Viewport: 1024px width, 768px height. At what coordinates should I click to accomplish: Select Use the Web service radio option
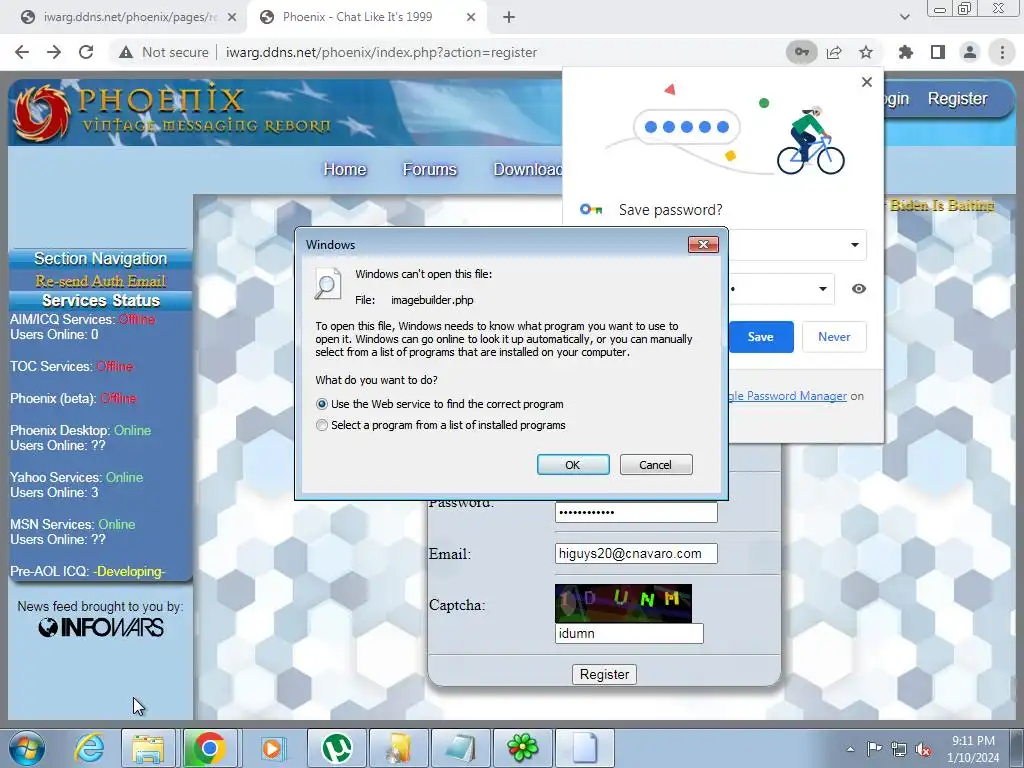pyautogui.click(x=321, y=404)
